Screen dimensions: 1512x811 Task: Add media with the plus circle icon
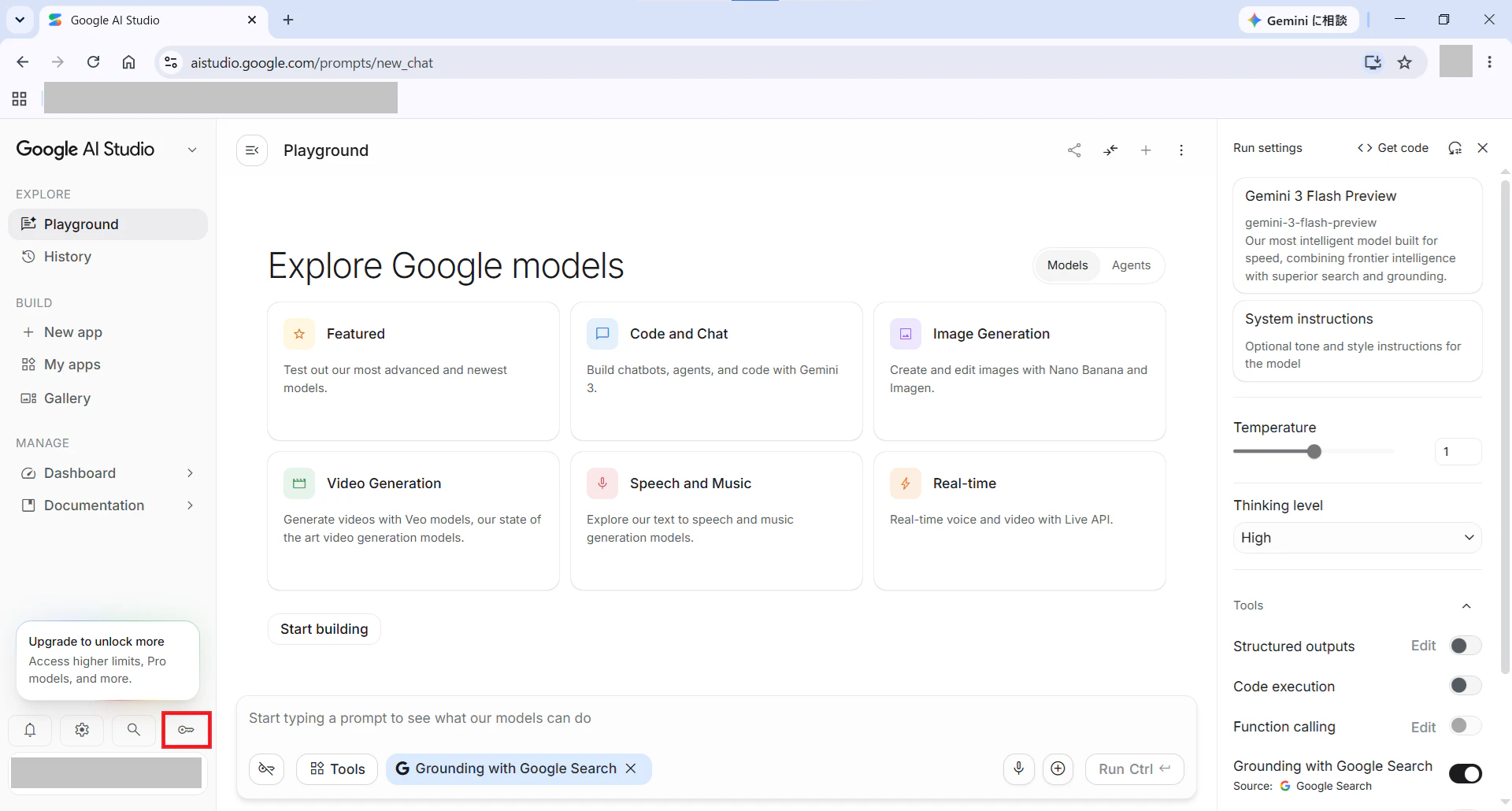click(1058, 768)
